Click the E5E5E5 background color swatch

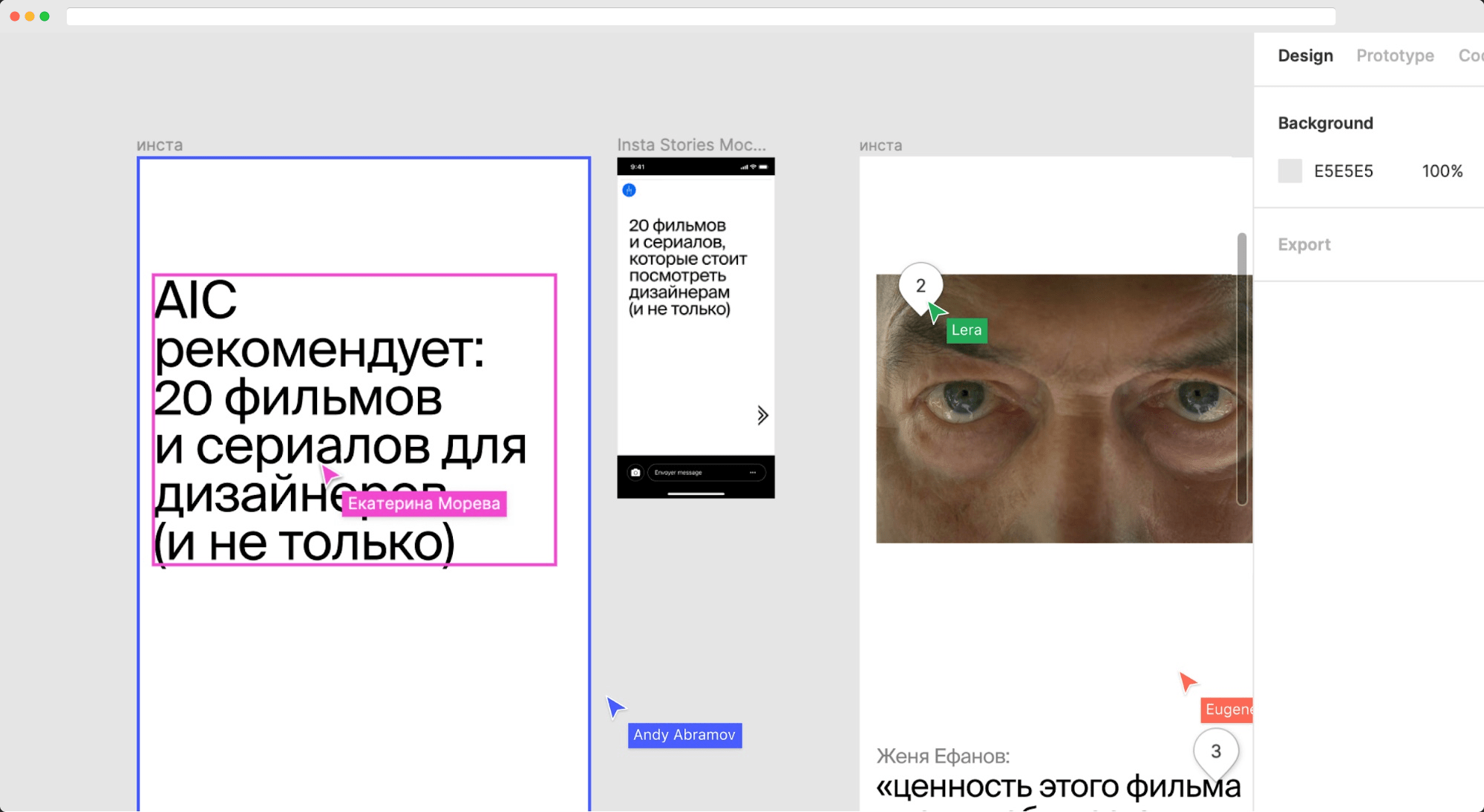[x=1289, y=171]
